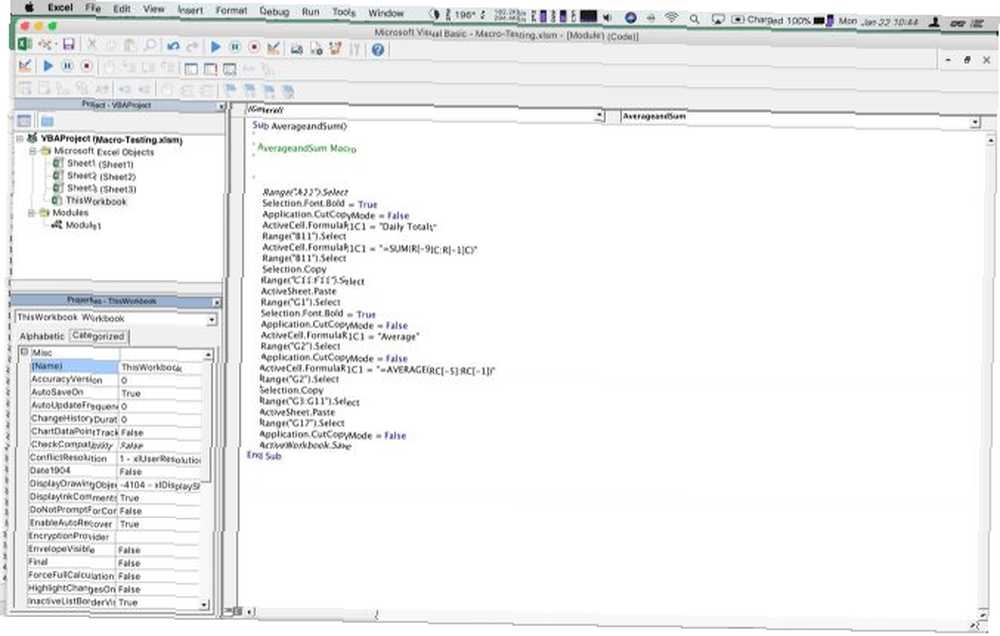Switch to the Alphabetic properties tab
Viewport: 1000px width, 636px height.
42,336
